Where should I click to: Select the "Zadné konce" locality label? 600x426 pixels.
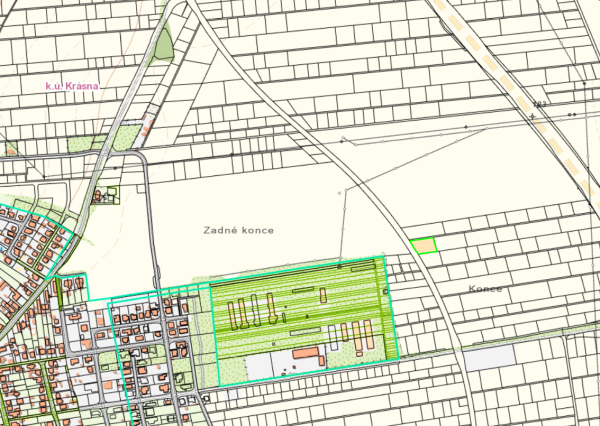[x=238, y=230]
